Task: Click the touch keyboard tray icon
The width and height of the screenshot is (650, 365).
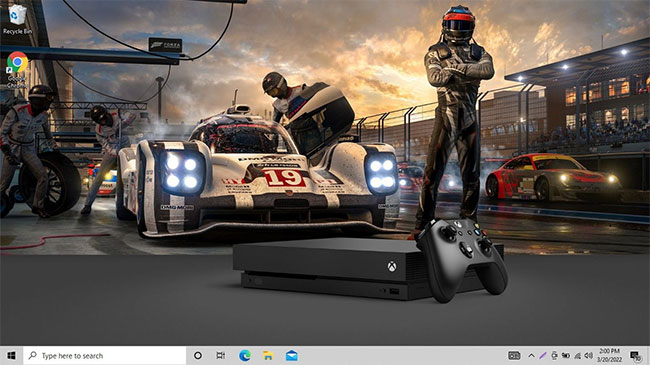Action: 514,355
